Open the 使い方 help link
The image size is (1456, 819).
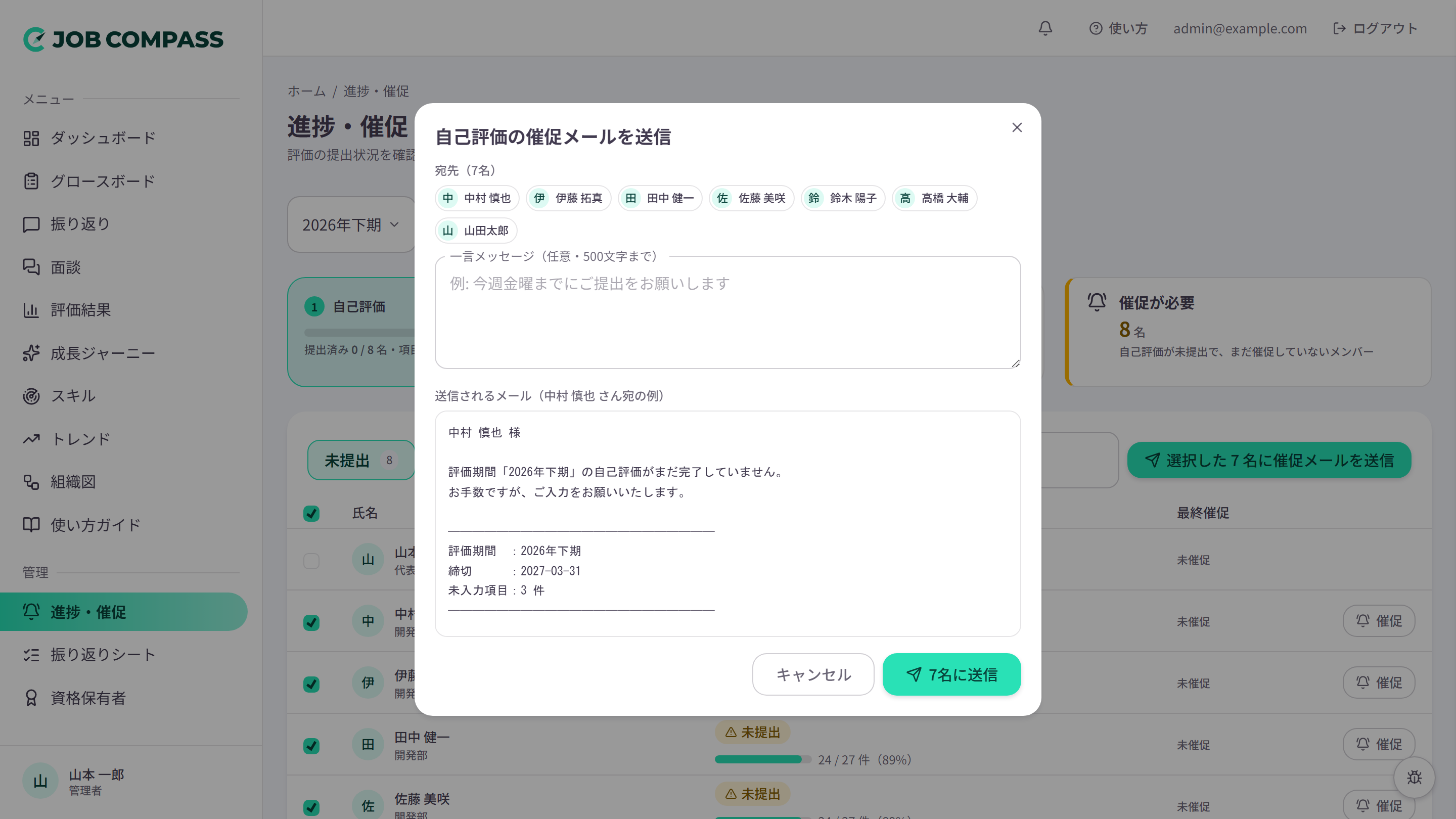[1118, 28]
